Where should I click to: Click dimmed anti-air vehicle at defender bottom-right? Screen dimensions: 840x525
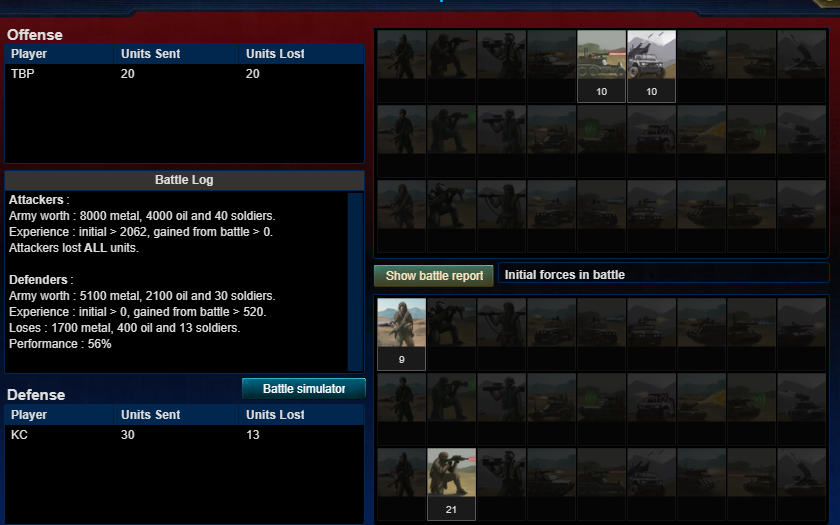click(801, 484)
